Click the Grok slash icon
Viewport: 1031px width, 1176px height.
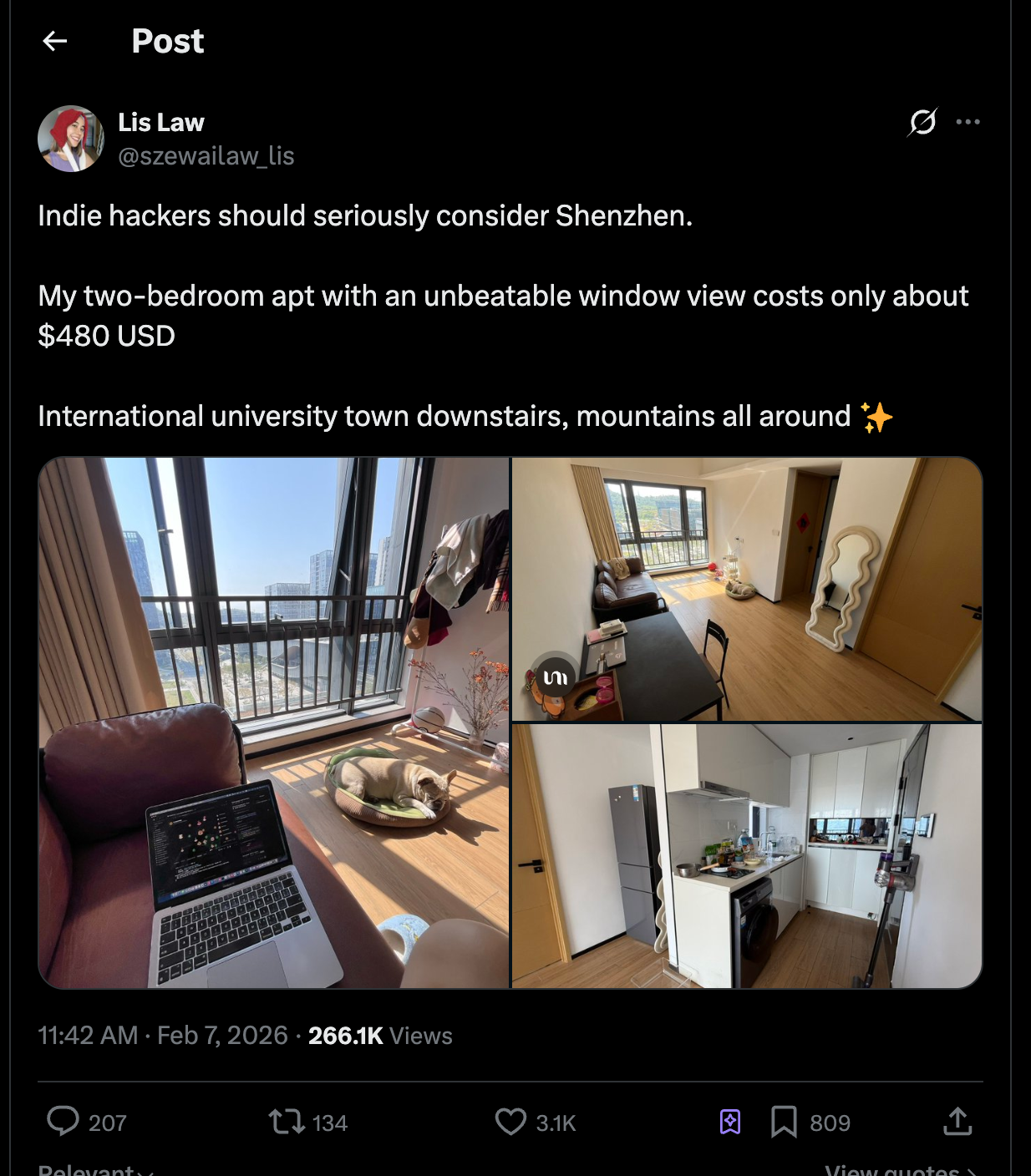pyautogui.click(x=922, y=122)
